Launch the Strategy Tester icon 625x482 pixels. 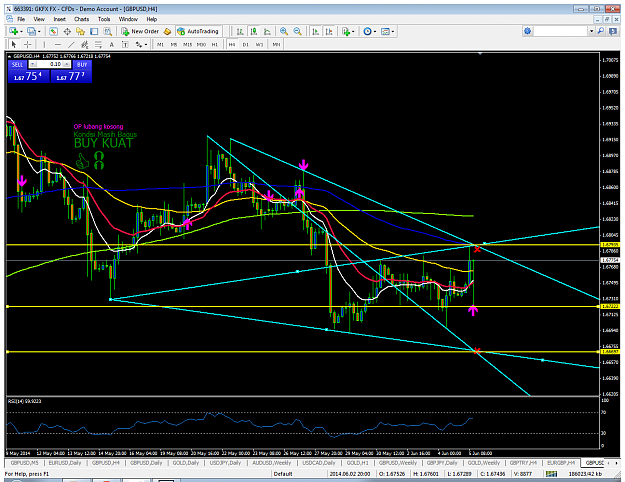pyautogui.click(x=108, y=31)
